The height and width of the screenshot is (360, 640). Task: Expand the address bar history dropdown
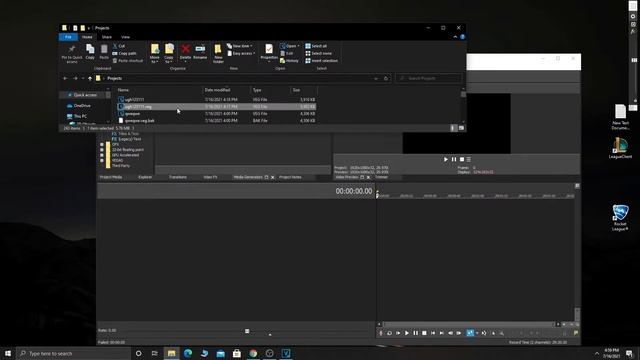coord(376,78)
